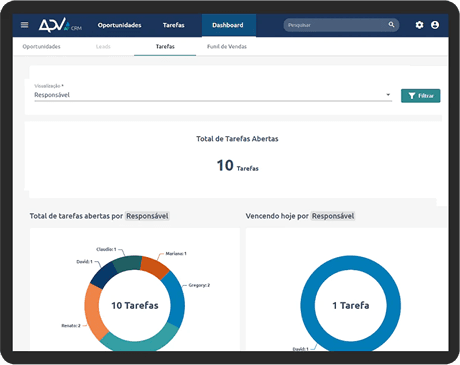Open the settings gear icon
Image resolution: width=460 pixels, height=365 pixels.
(419, 25)
